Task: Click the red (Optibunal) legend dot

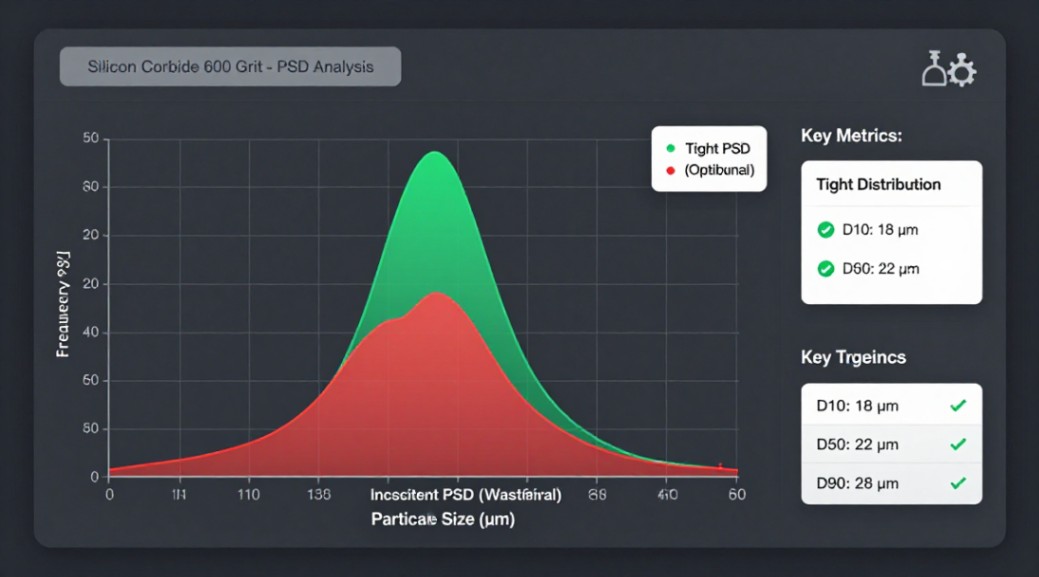Action: 671,170
